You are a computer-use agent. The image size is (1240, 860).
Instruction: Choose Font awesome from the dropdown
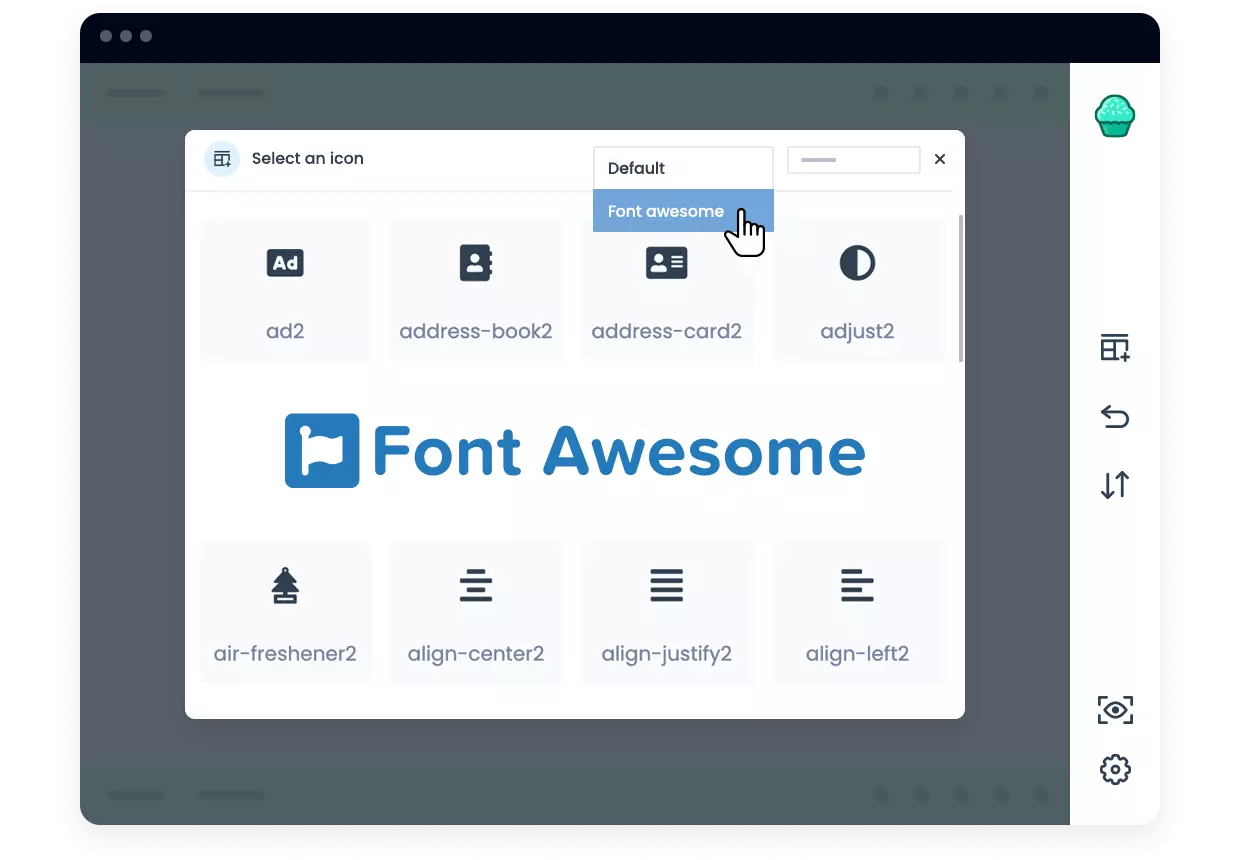(x=683, y=211)
